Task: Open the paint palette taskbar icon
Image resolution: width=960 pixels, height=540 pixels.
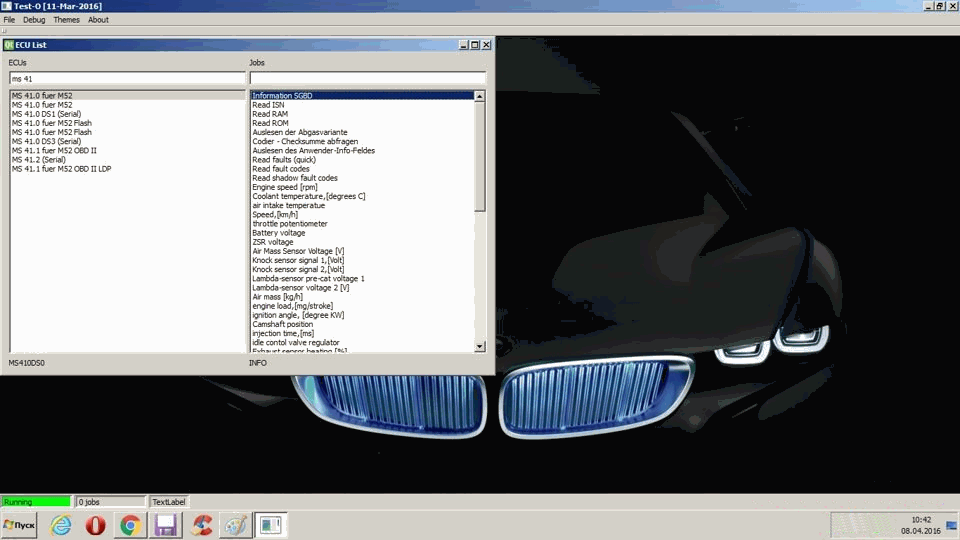Action: (235, 525)
